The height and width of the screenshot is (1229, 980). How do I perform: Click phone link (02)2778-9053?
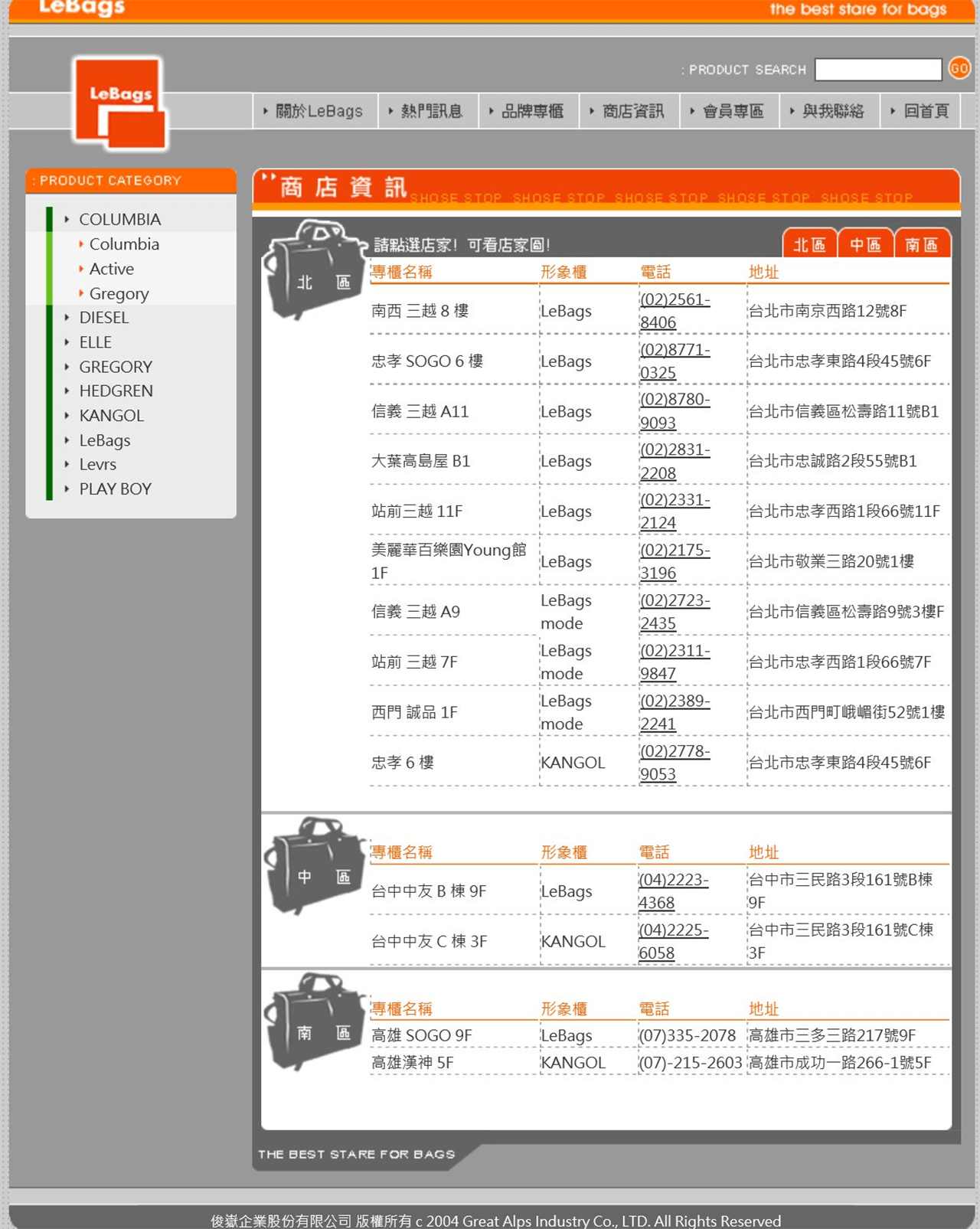coord(675,763)
